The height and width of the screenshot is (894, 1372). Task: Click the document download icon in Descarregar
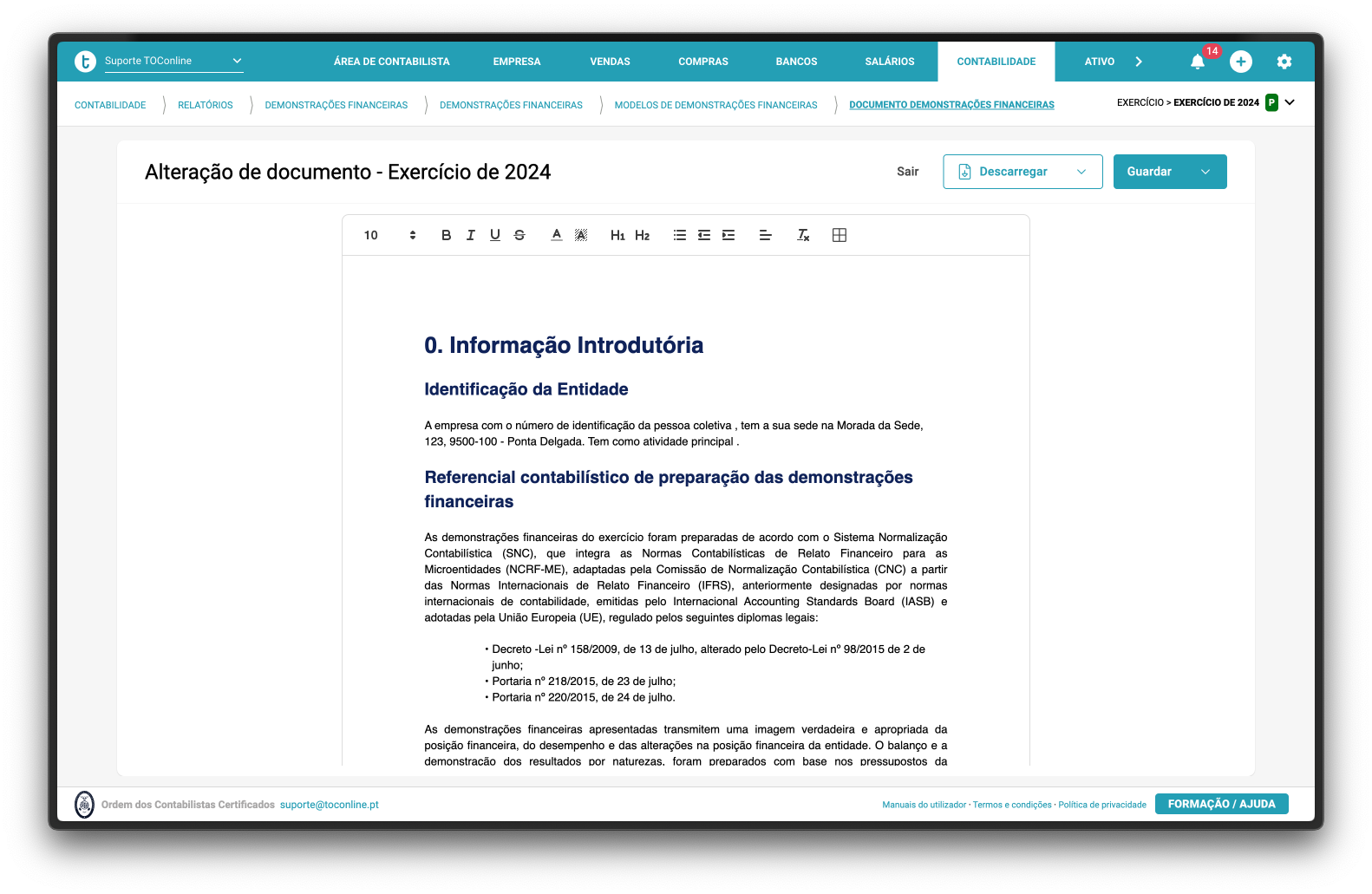[x=964, y=172]
